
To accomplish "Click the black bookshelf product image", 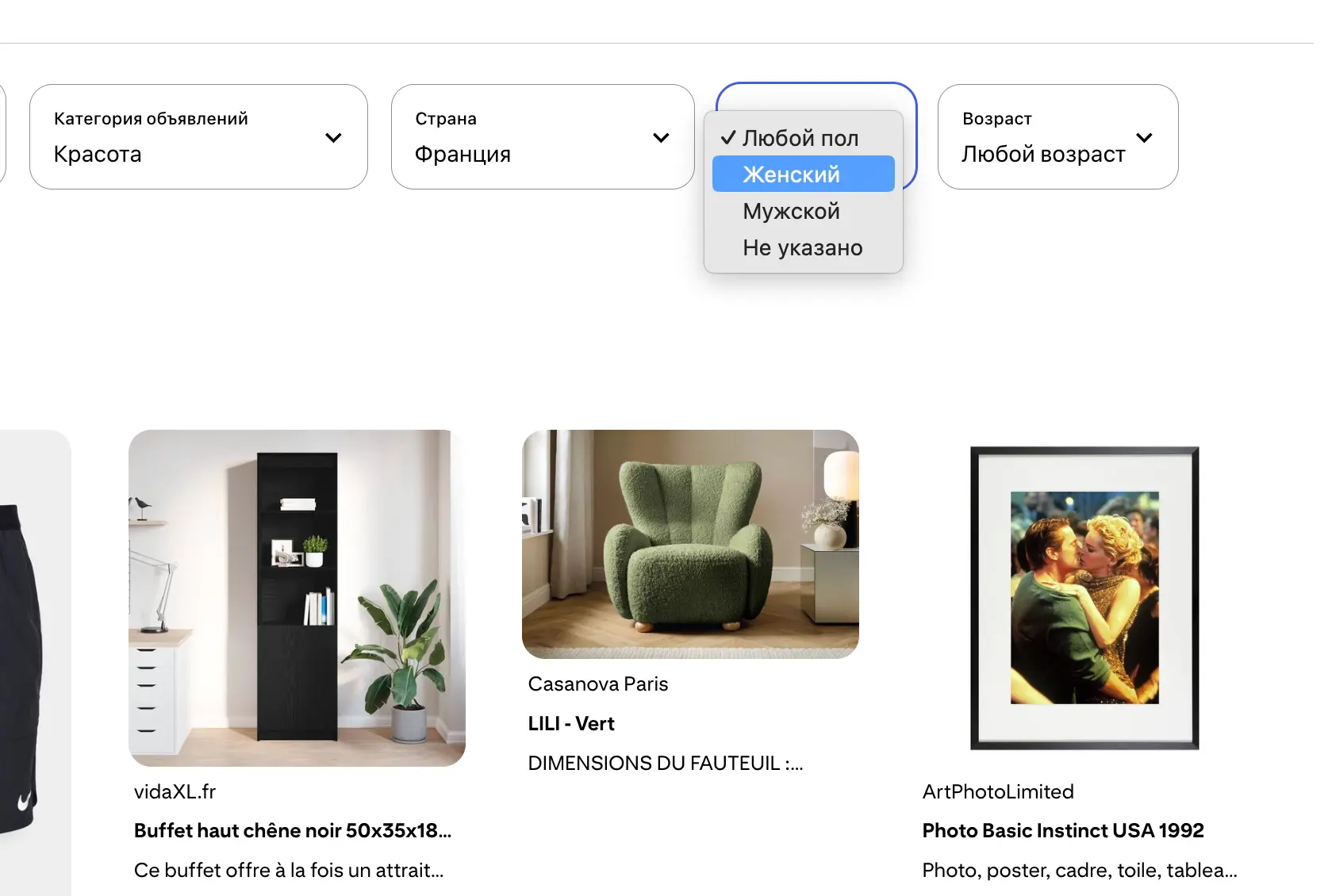I will [x=297, y=597].
